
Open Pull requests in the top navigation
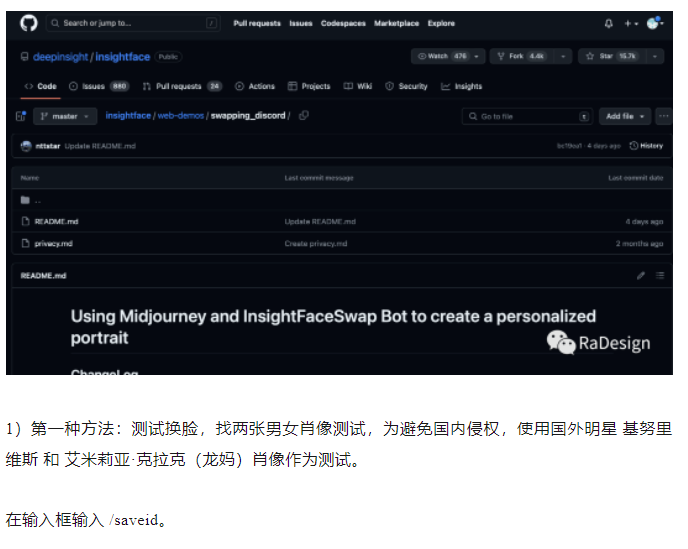[x=257, y=23]
